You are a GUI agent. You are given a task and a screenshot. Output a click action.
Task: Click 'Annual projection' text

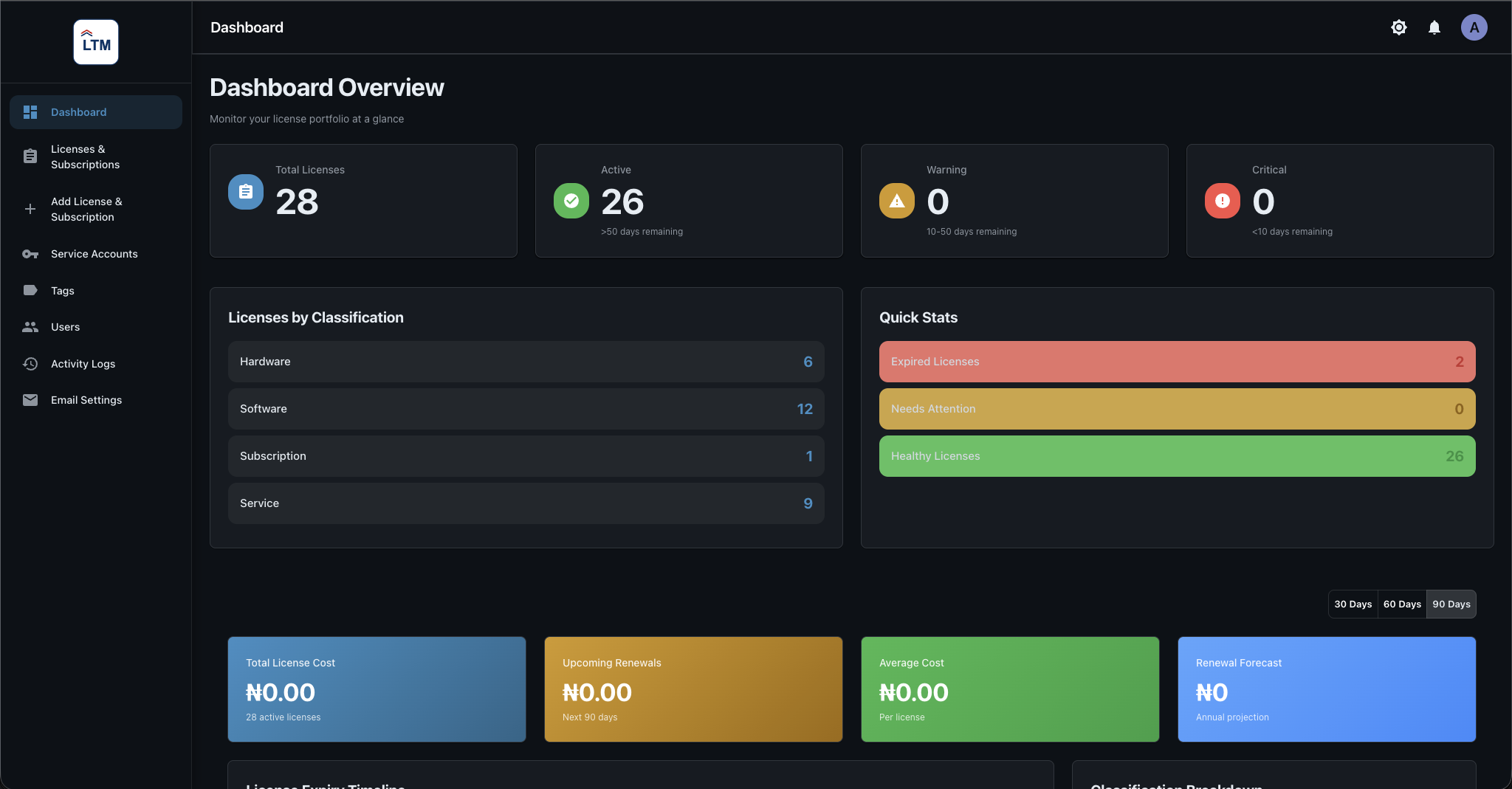pos(1232,717)
